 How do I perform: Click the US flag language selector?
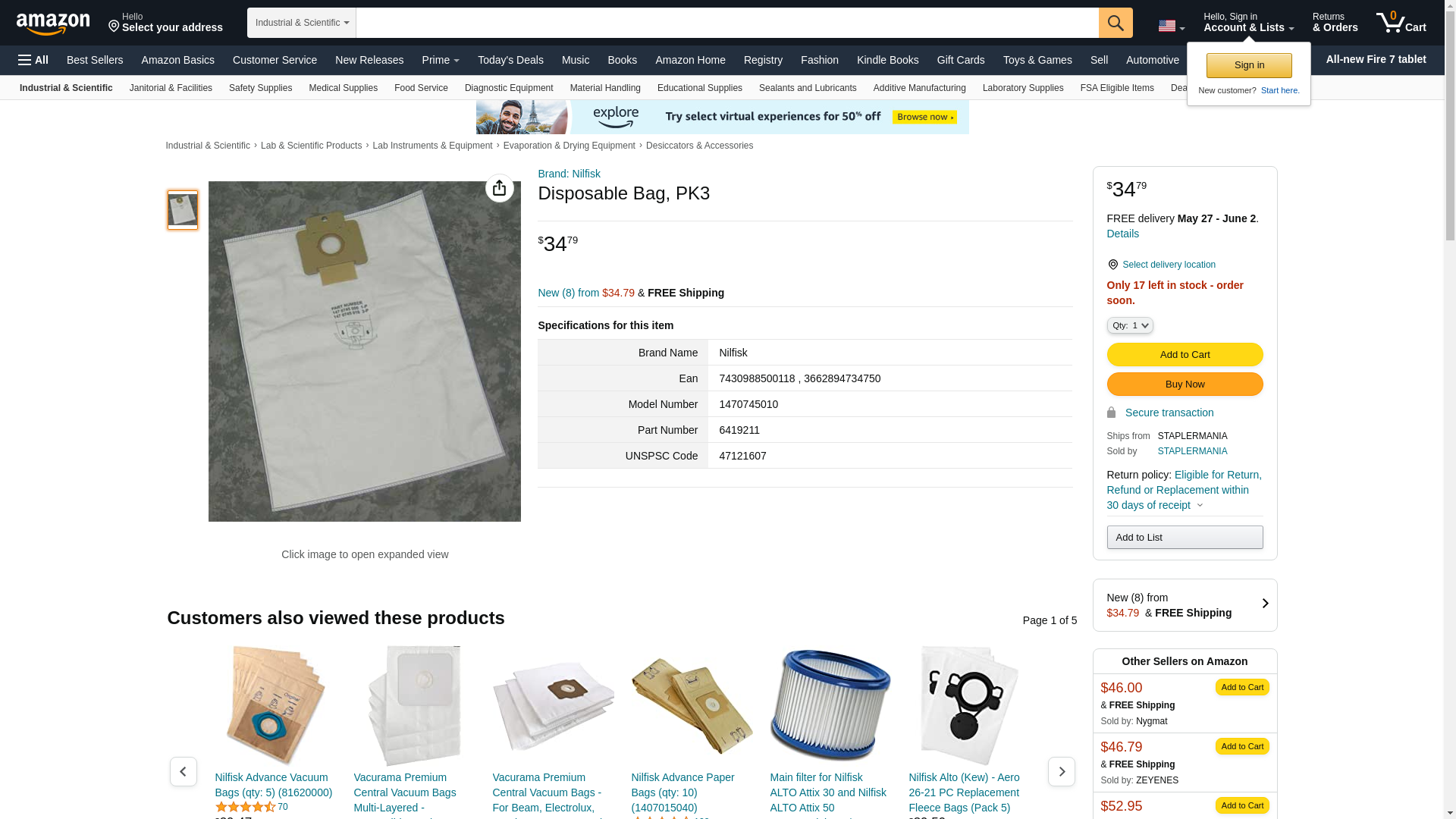point(1171,26)
